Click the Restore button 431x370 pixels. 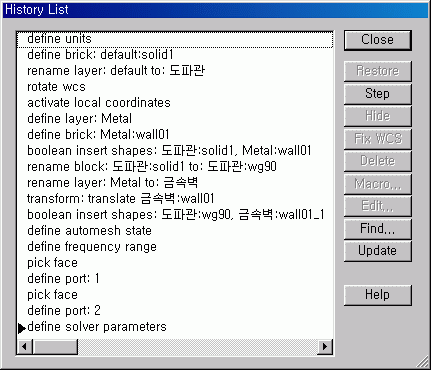(x=378, y=71)
